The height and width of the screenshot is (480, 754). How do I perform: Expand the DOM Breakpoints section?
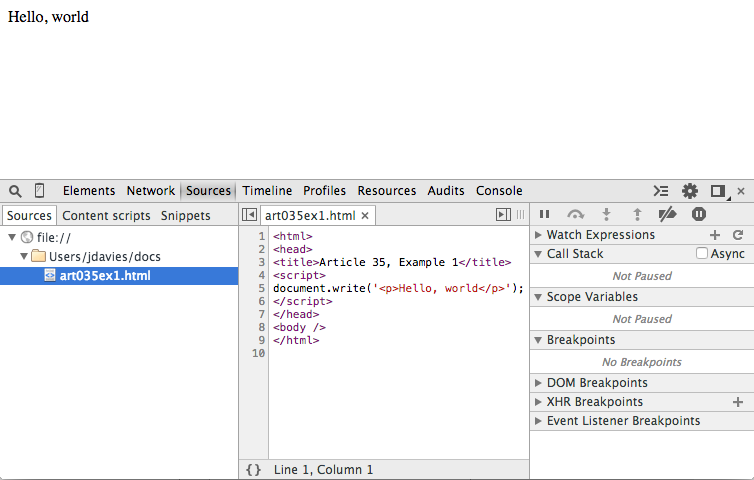click(539, 383)
